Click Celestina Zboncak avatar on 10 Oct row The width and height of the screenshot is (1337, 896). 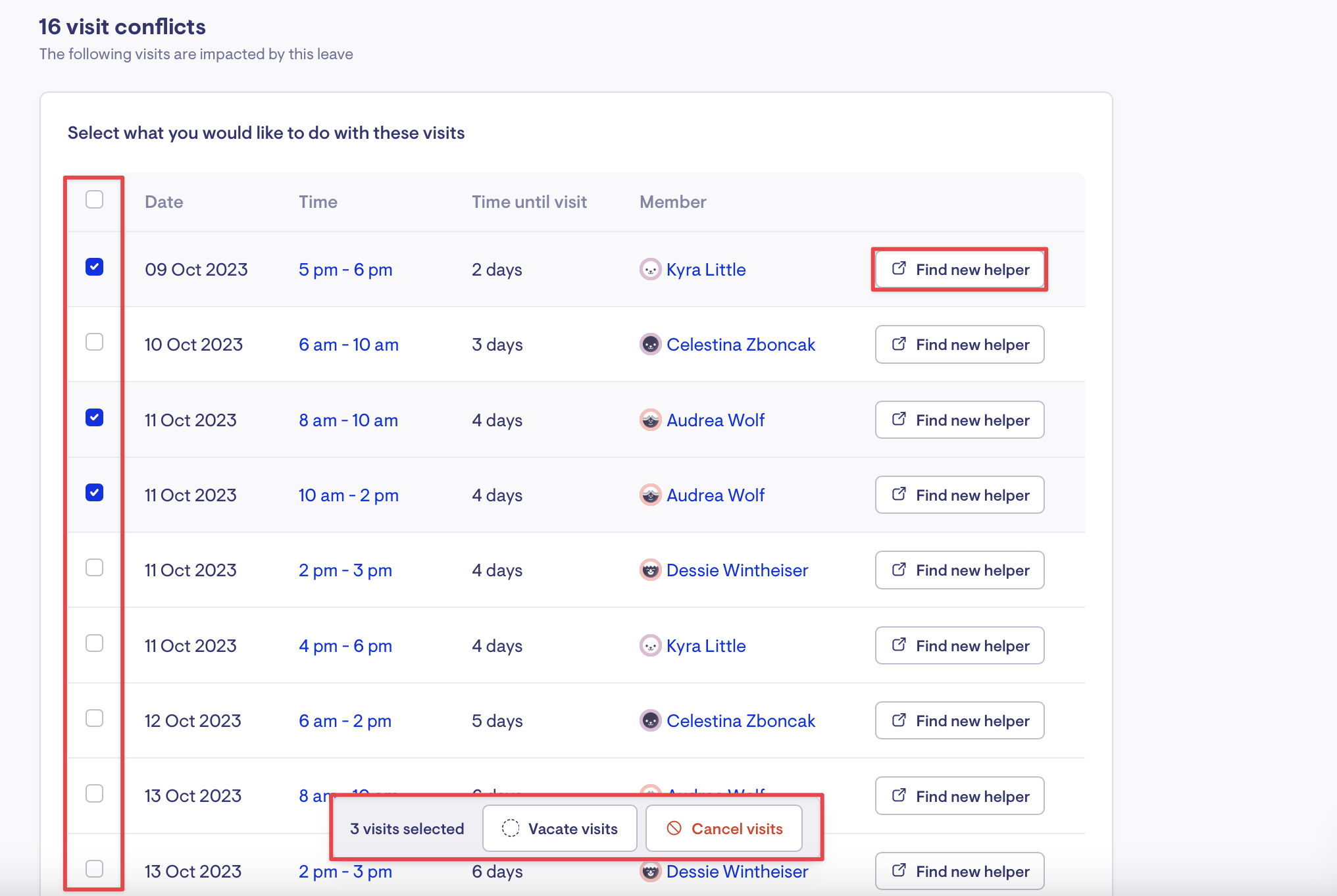point(650,345)
